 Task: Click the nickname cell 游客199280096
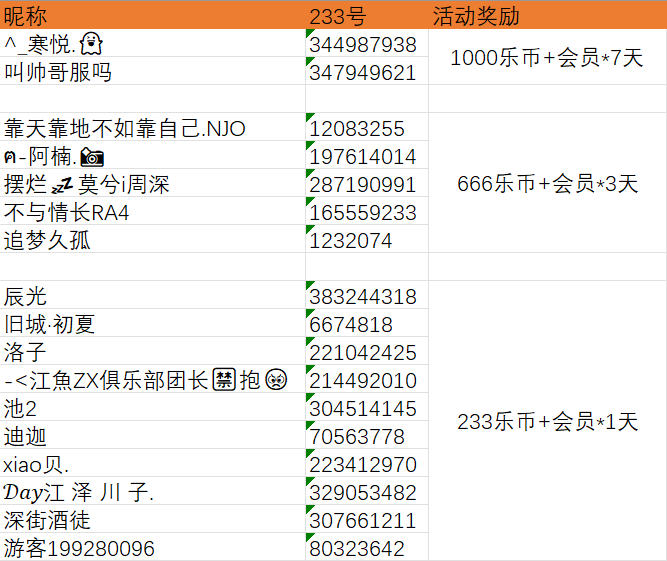point(152,548)
